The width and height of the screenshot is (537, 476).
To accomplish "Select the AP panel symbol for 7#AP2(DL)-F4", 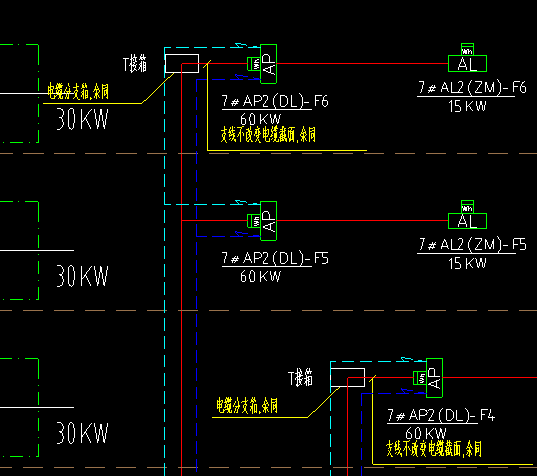I will click(x=435, y=378).
